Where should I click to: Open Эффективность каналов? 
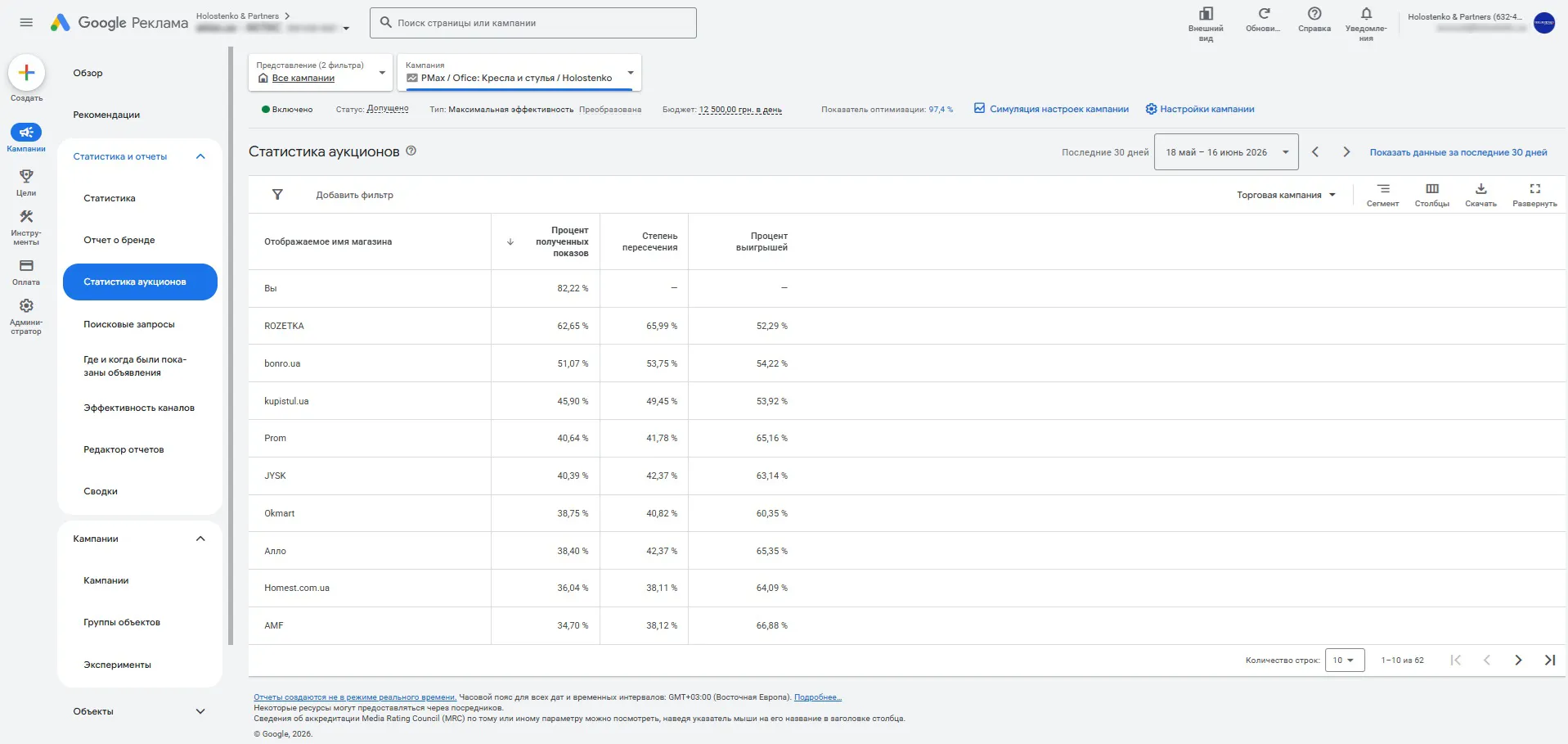click(139, 408)
